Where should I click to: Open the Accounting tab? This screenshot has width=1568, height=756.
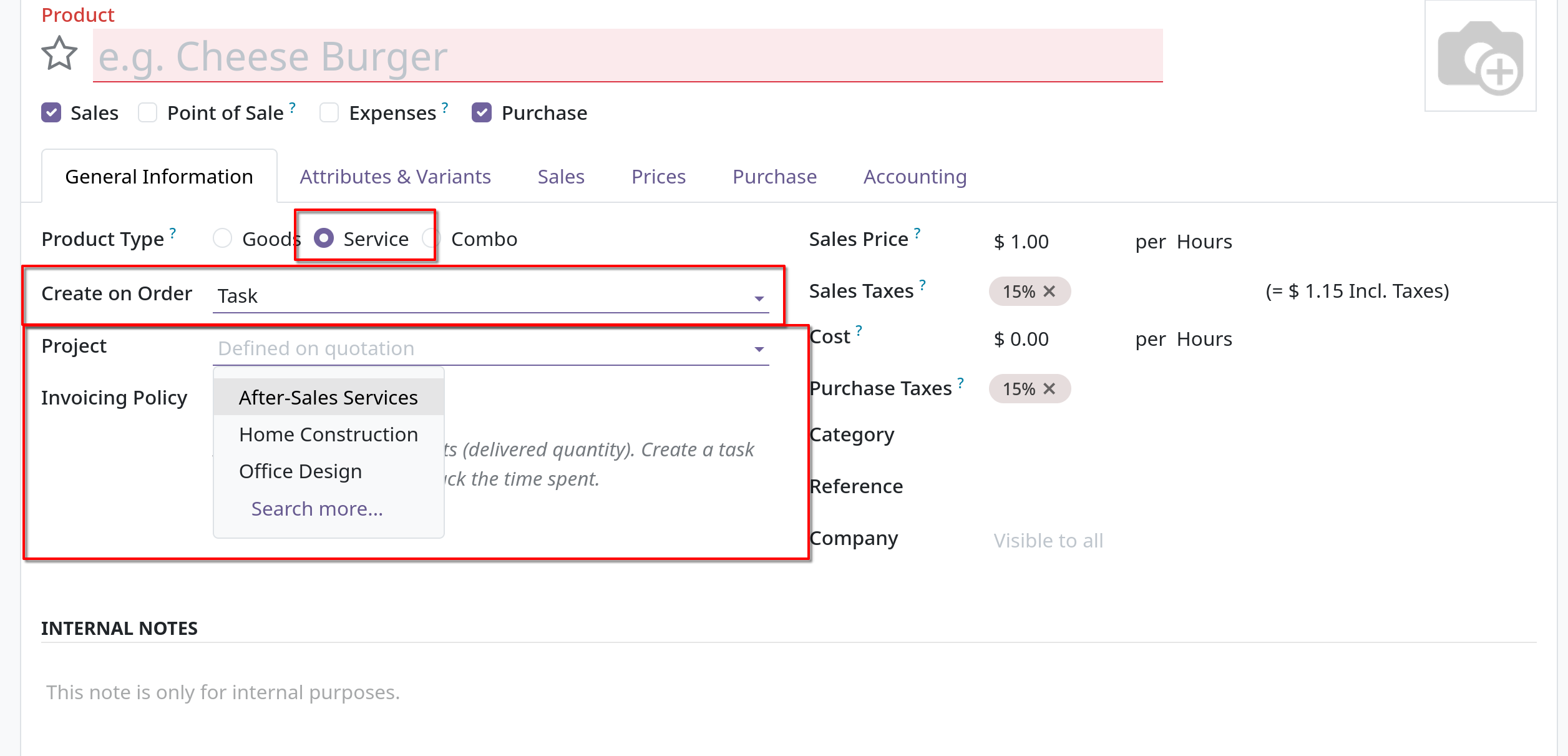pos(915,177)
